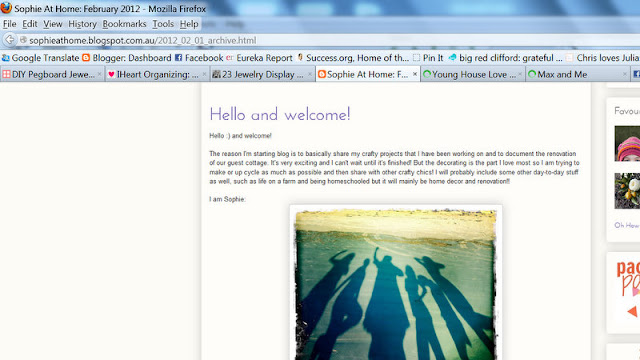
Task: Open Success.org, Home of th... bookmark
Action: pyautogui.click(x=353, y=58)
